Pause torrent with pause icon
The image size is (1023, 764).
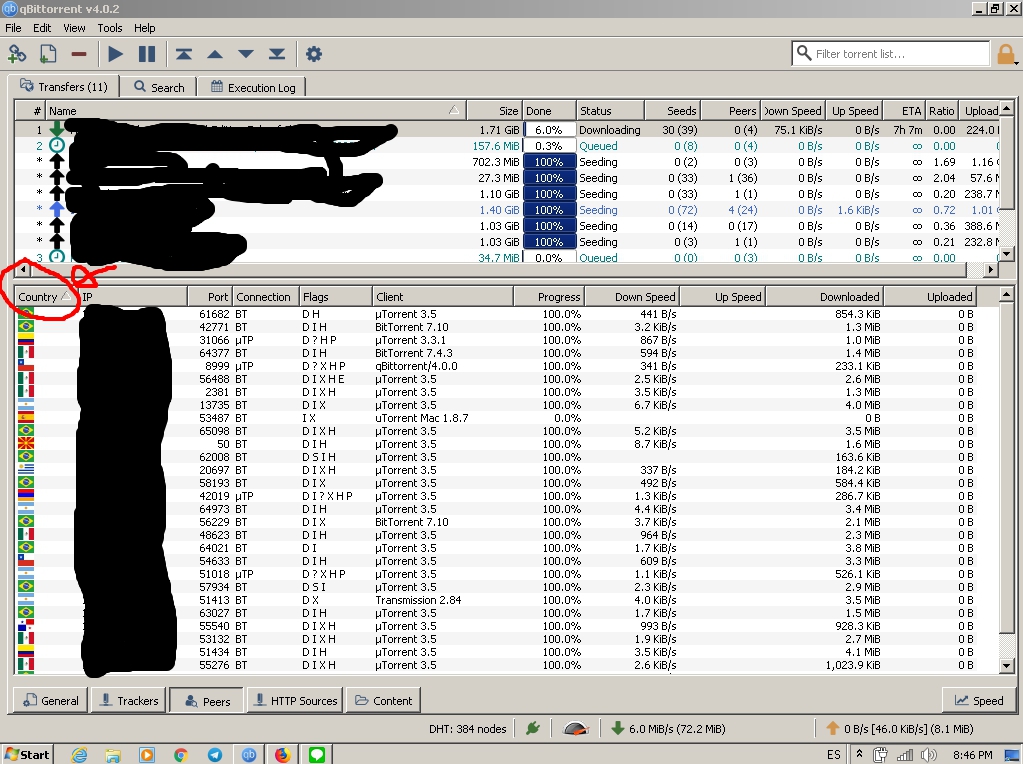[147, 54]
